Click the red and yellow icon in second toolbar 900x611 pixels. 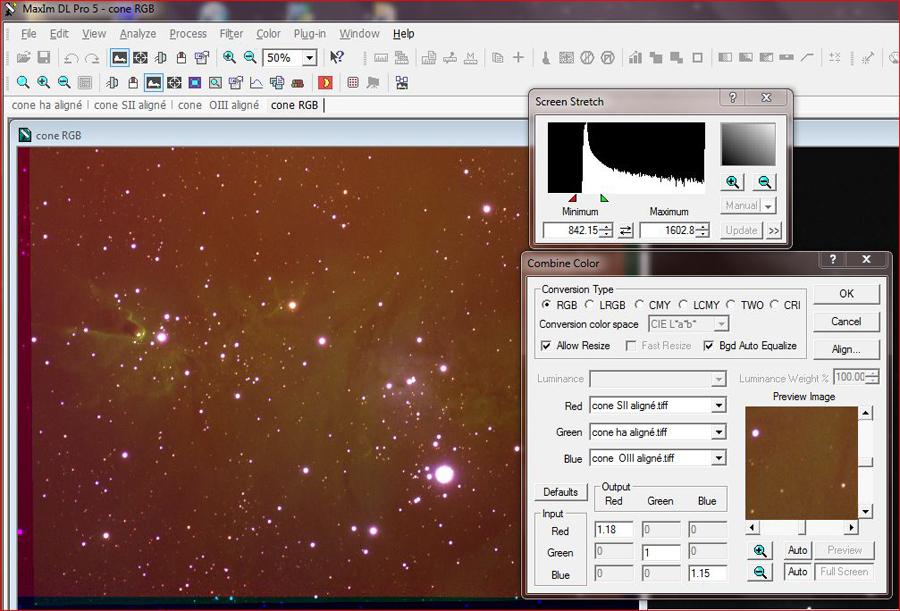(x=325, y=83)
